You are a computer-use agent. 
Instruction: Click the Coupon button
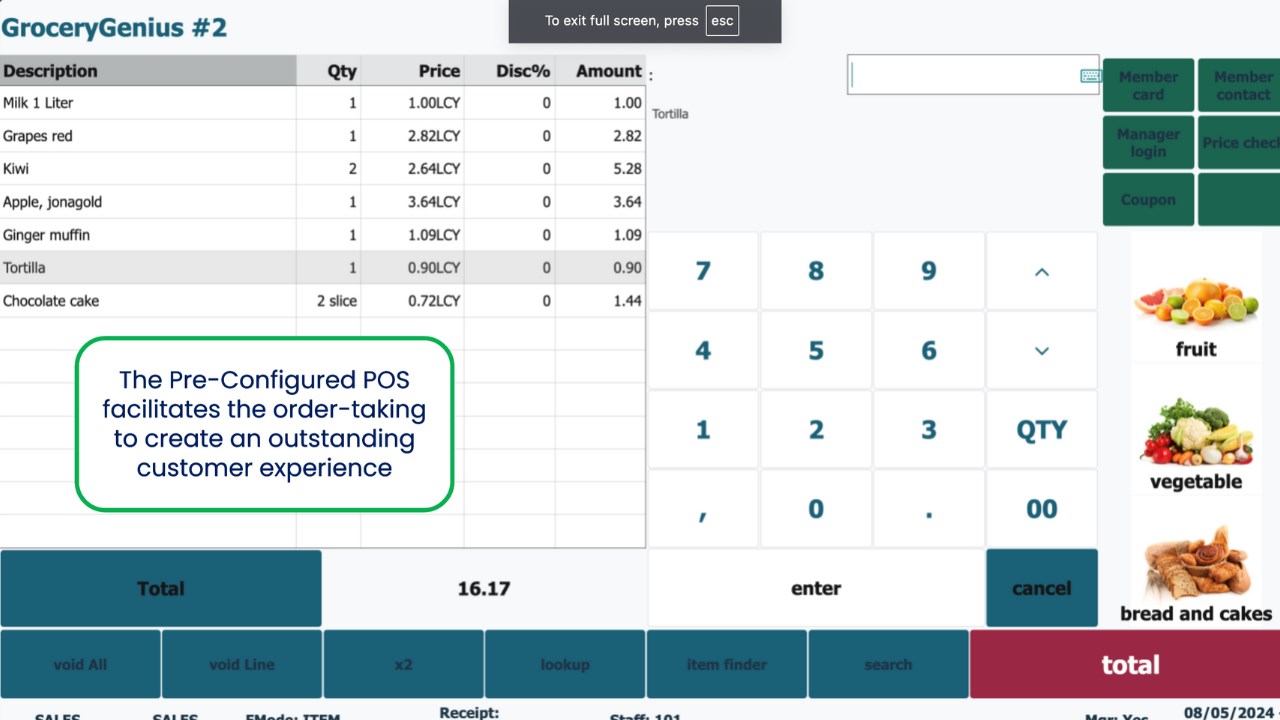click(x=1148, y=200)
